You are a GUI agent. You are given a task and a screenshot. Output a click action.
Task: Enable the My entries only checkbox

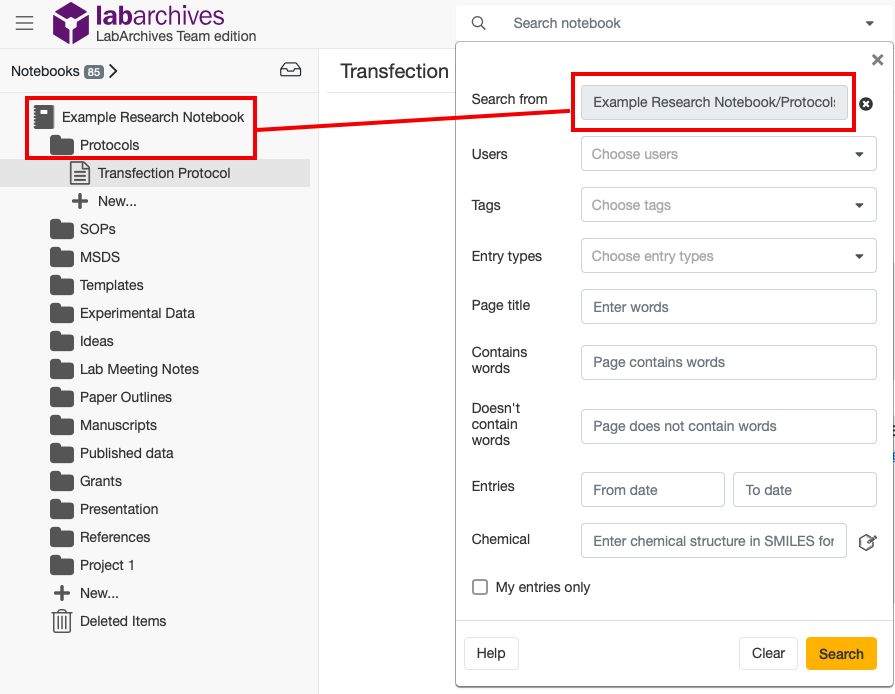(x=480, y=588)
